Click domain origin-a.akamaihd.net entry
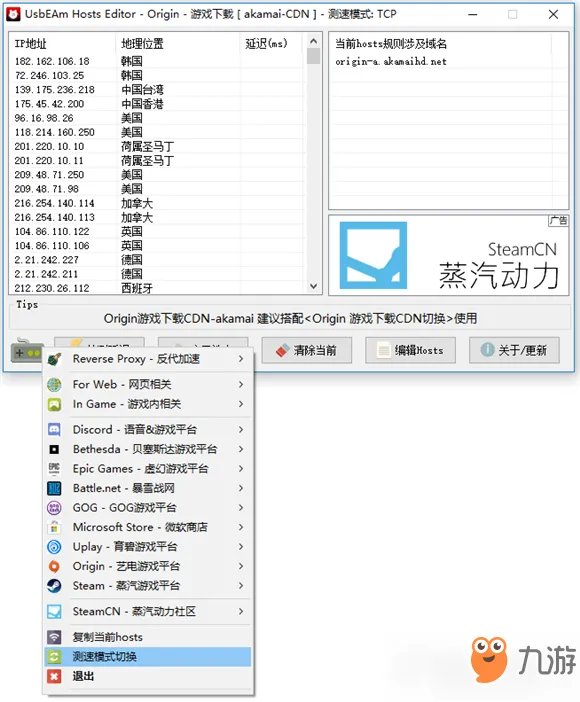 click(x=391, y=61)
